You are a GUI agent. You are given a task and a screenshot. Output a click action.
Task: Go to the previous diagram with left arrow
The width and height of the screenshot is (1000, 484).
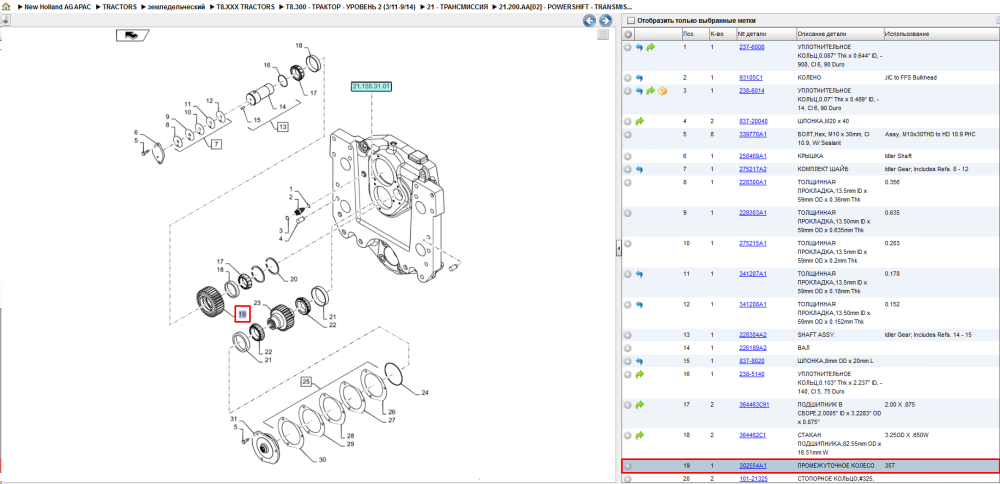[590, 20]
